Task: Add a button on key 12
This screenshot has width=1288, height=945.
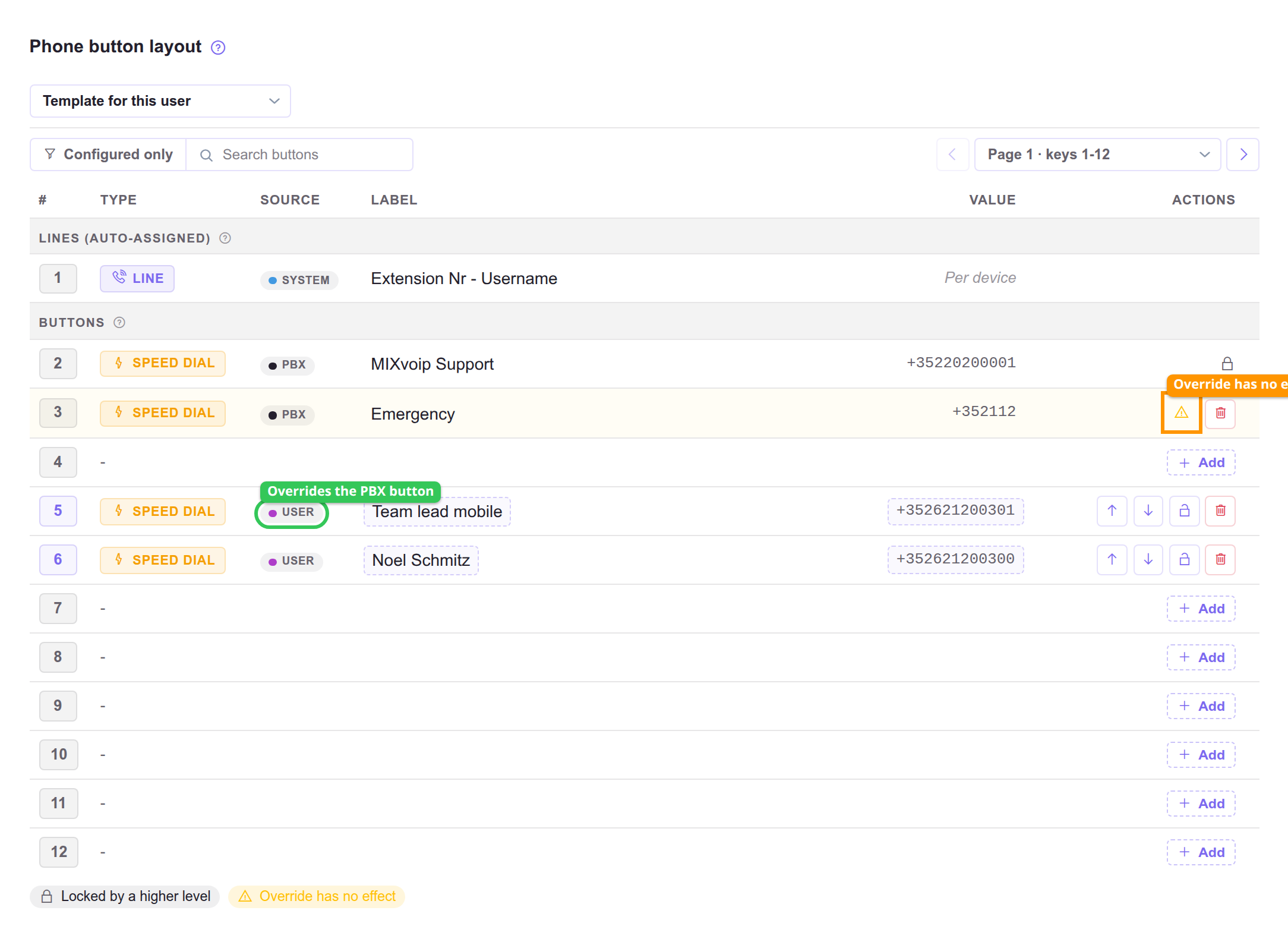Action: (x=1201, y=852)
